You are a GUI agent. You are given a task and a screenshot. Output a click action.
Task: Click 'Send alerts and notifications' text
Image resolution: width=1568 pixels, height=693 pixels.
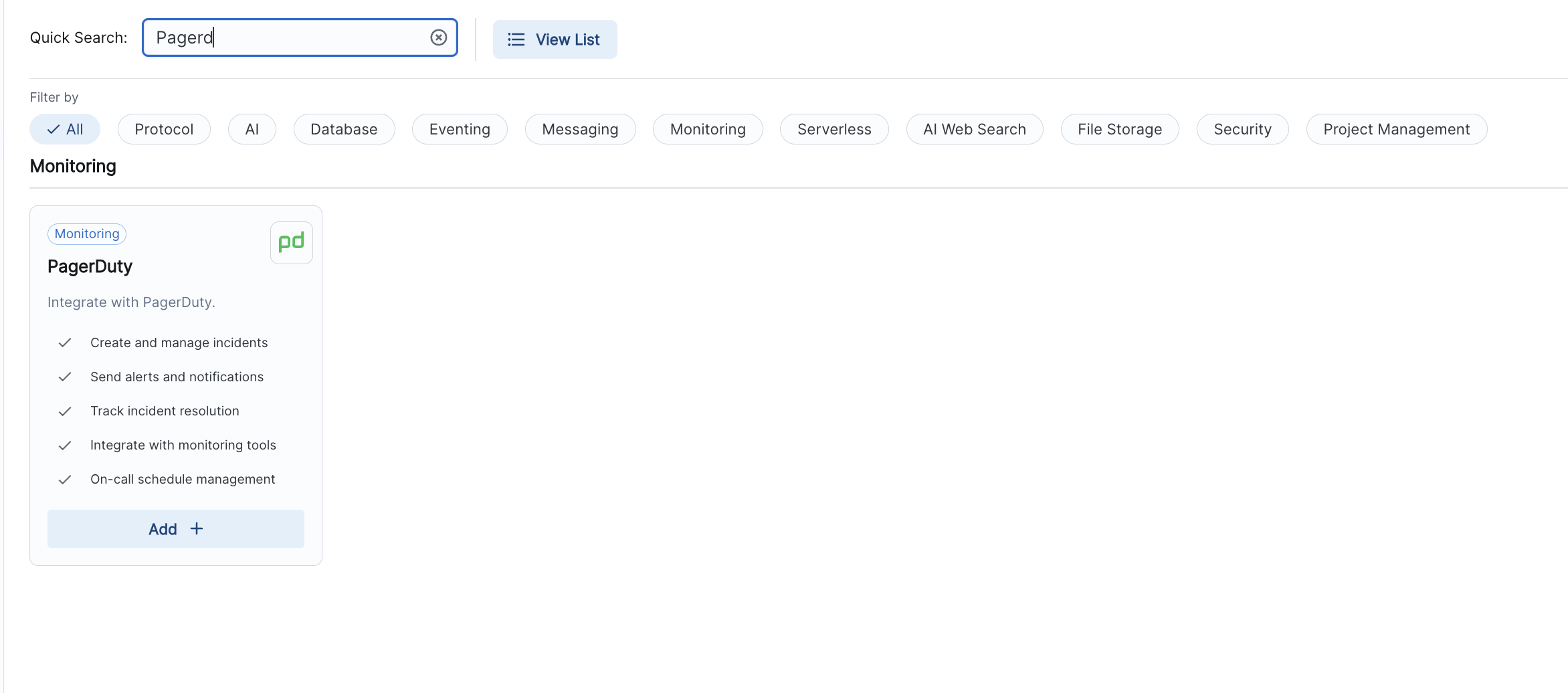coord(177,377)
